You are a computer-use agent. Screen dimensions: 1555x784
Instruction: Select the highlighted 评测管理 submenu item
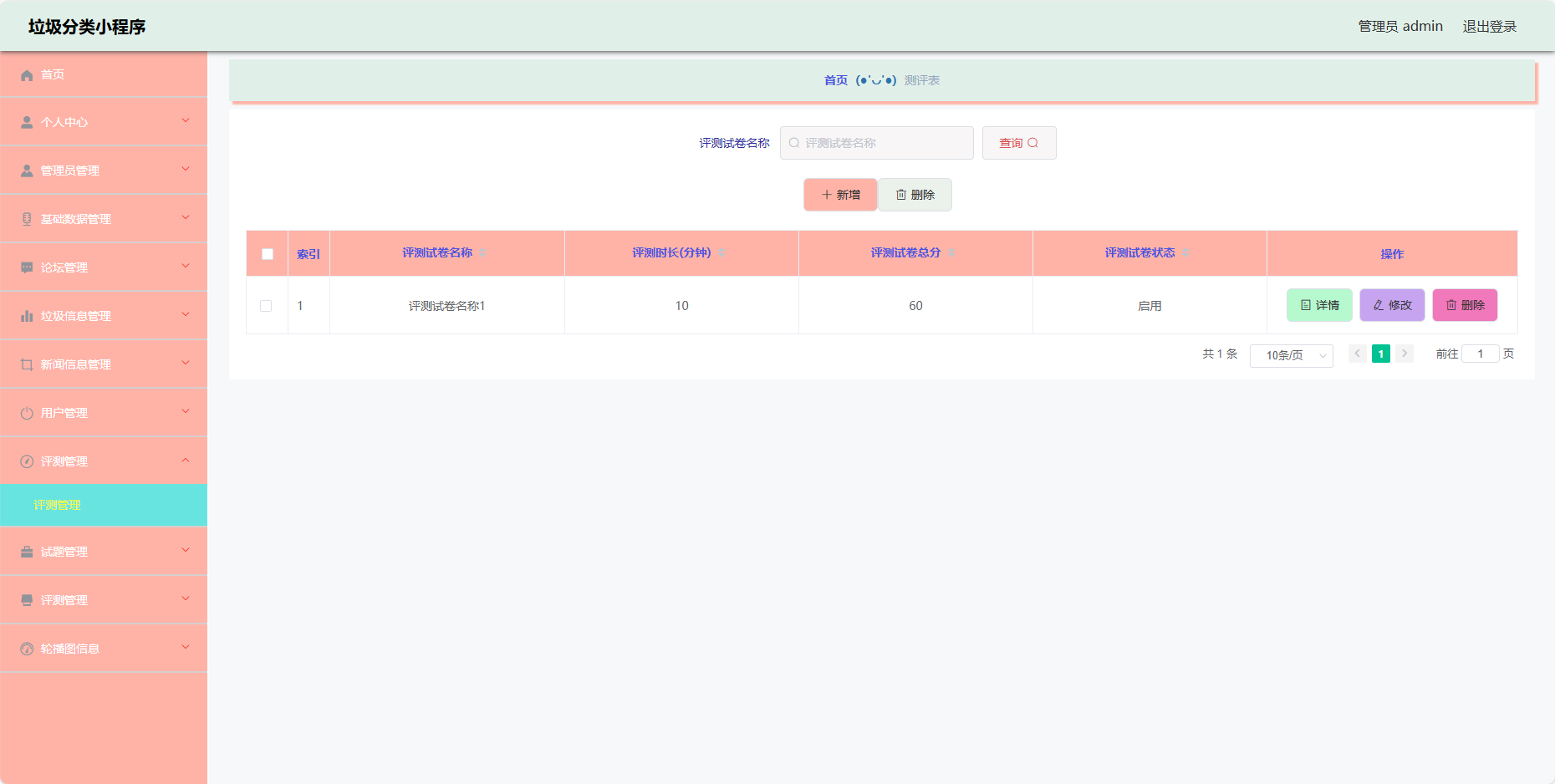104,505
